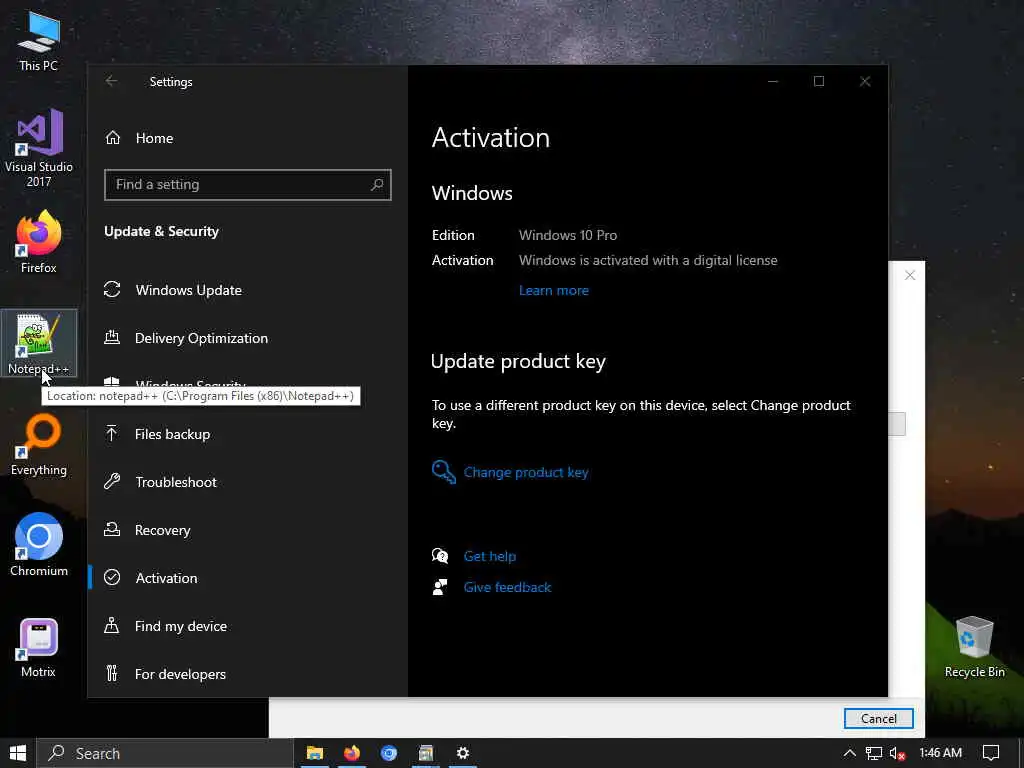Click the Windows Update refresh icon
1024x768 pixels.
[112, 289]
